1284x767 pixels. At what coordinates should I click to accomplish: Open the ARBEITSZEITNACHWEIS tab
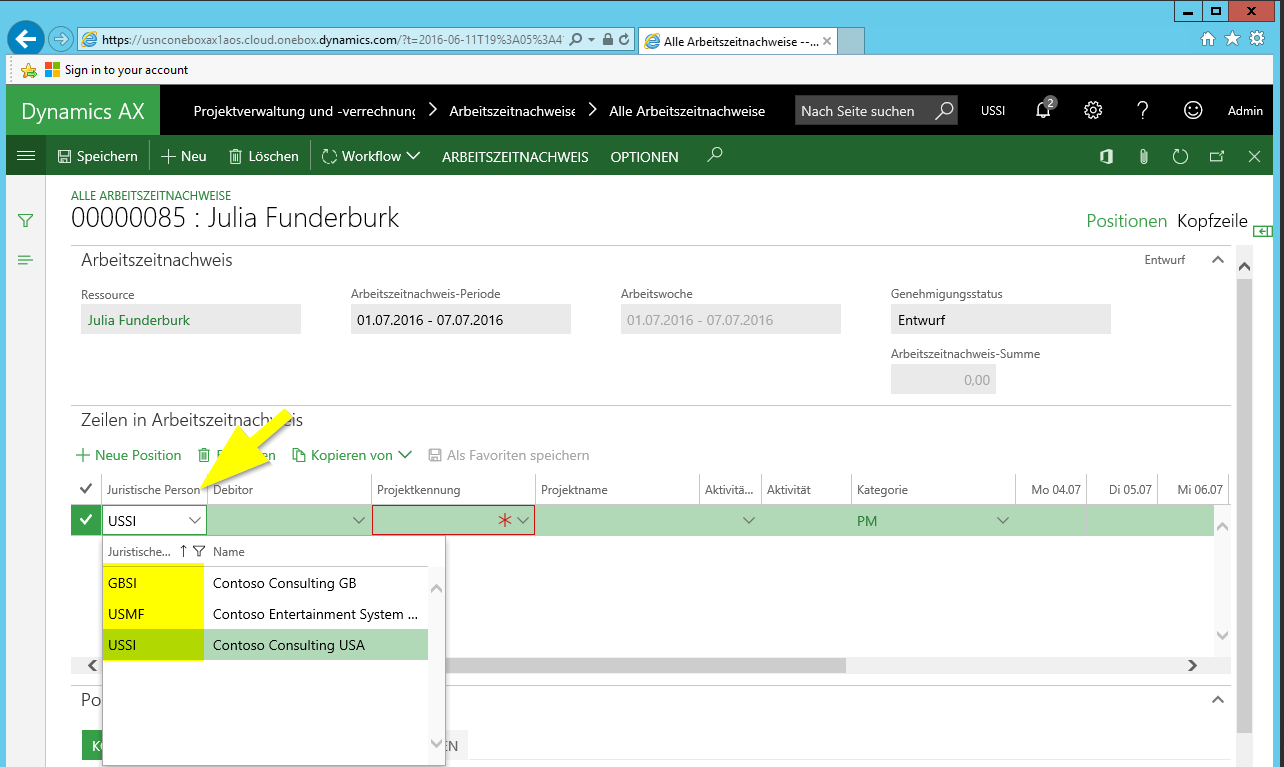pyautogui.click(x=515, y=157)
